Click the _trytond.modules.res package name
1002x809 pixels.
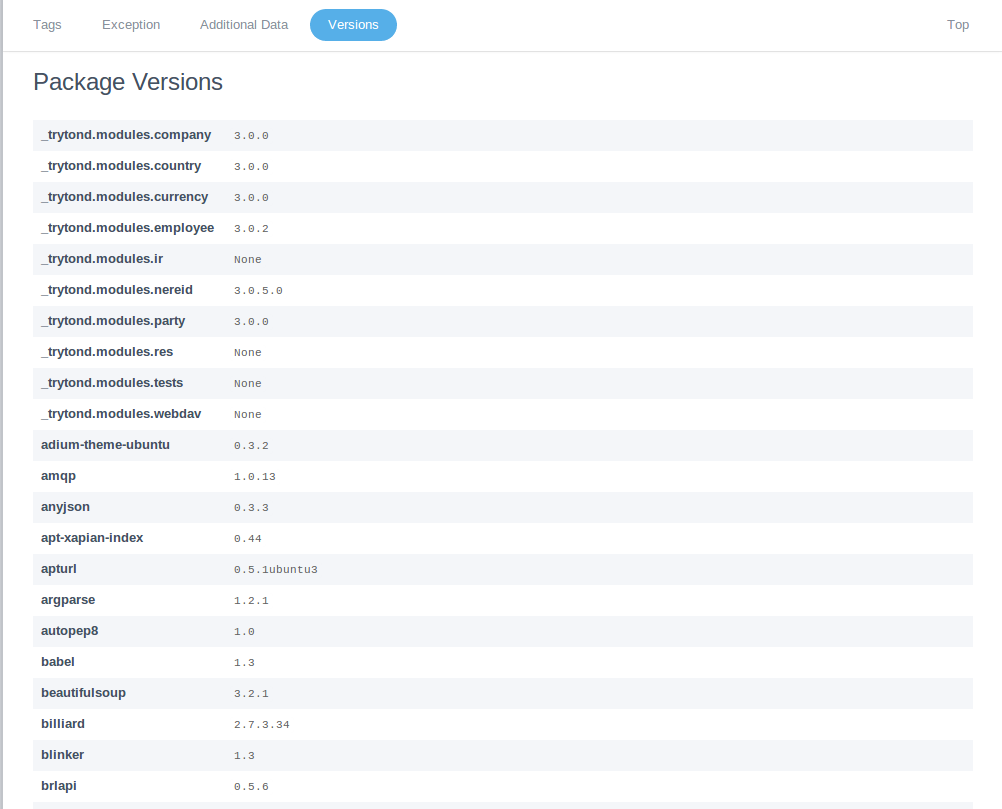tap(107, 352)
